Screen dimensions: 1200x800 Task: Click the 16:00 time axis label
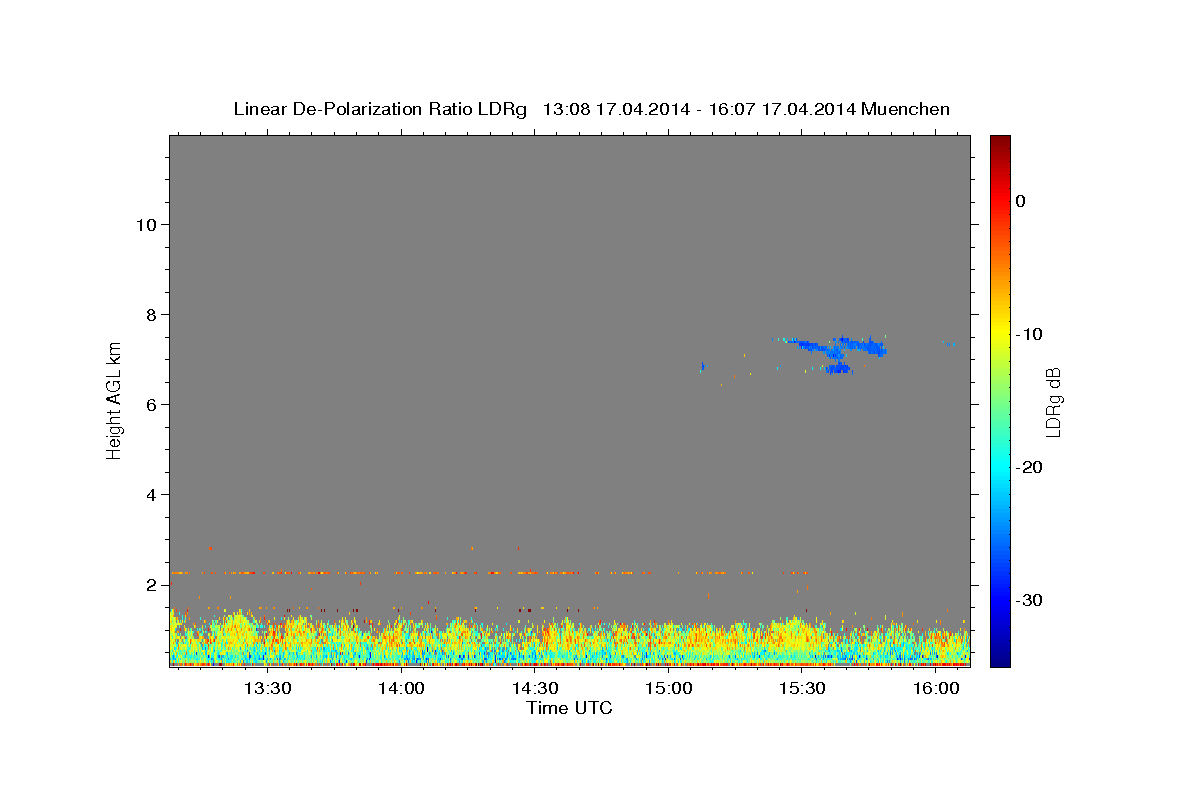click(936, 689)
